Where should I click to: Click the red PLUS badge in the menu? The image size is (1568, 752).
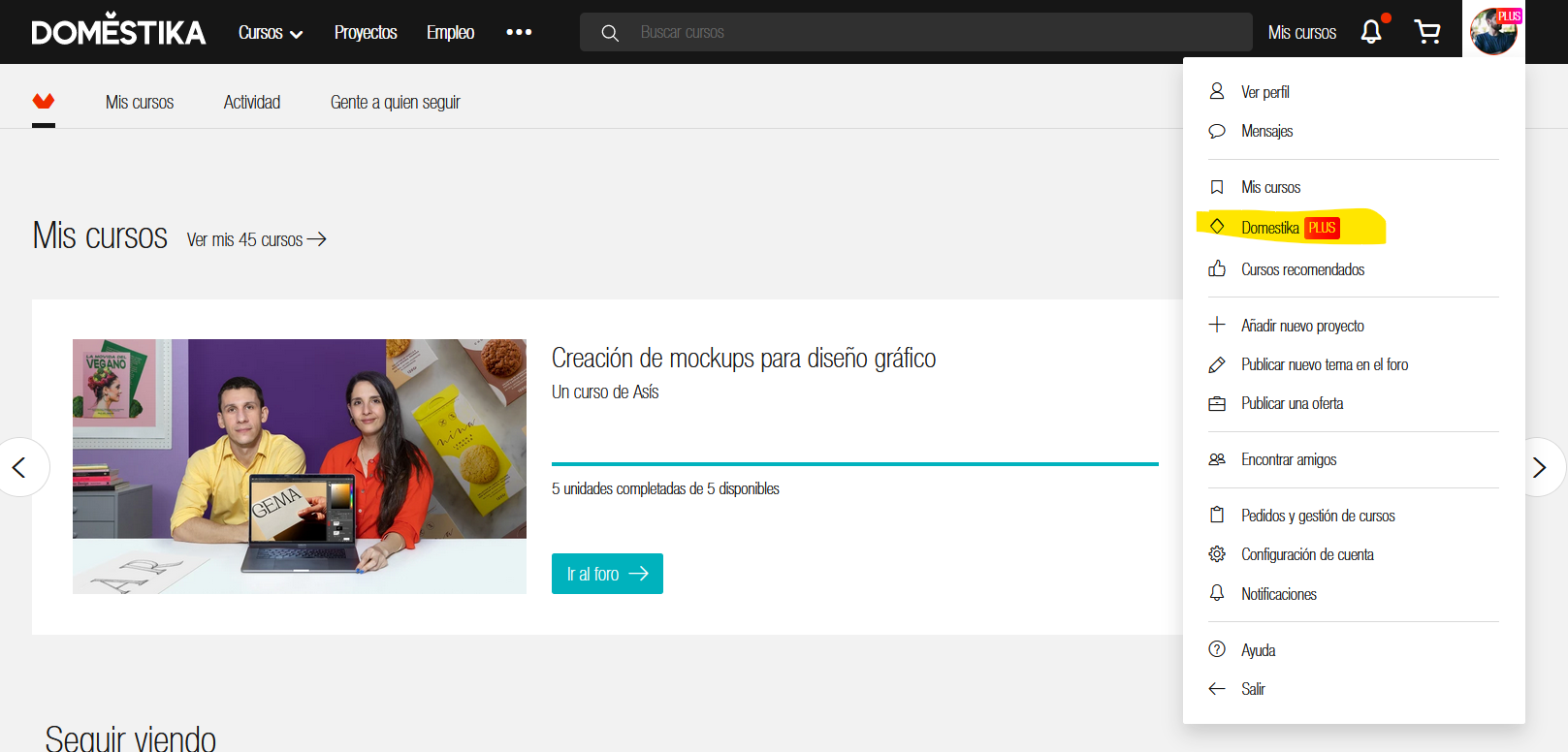tap(1322, 228)
